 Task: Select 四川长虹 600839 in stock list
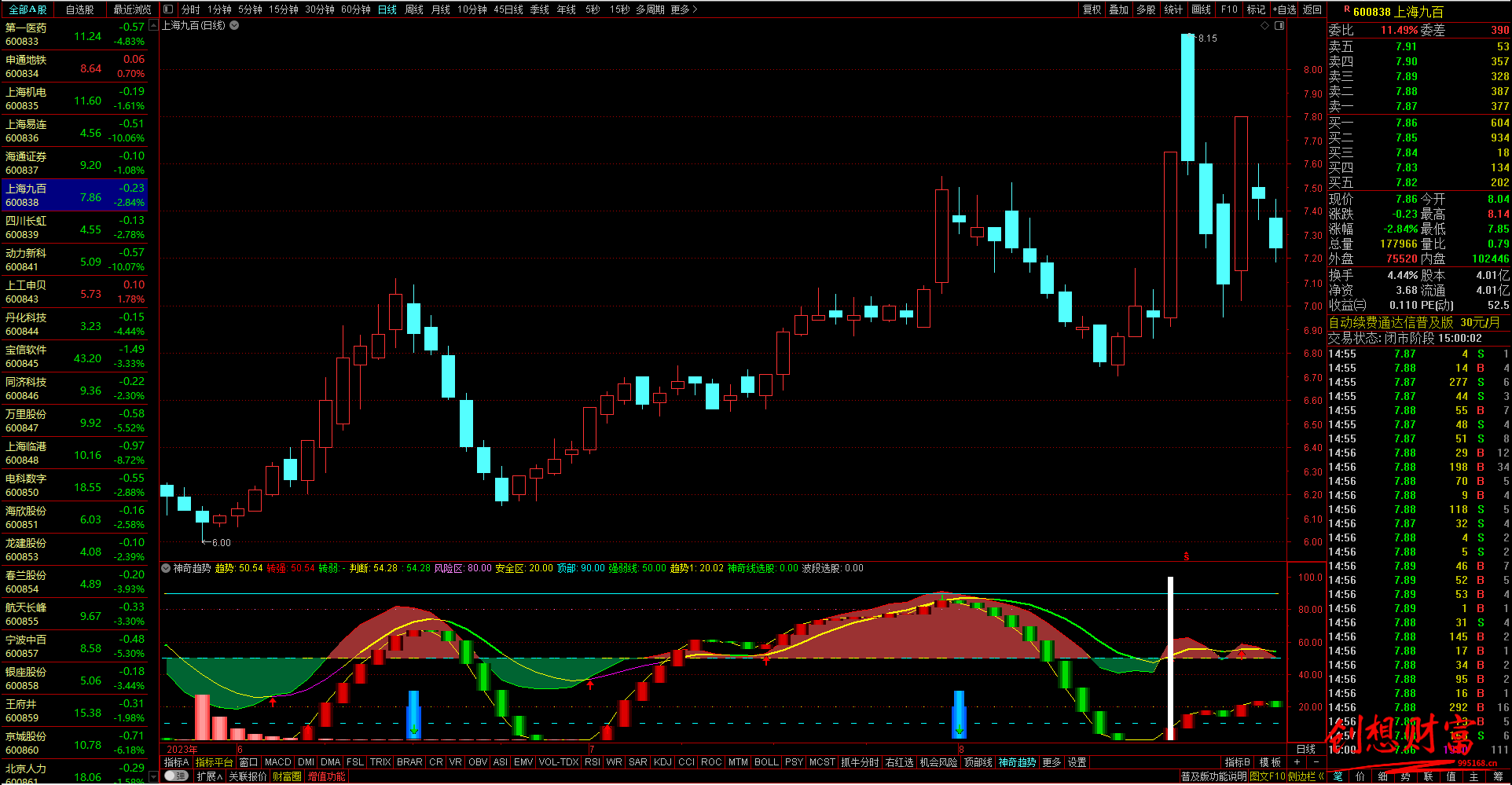[75, 227]
